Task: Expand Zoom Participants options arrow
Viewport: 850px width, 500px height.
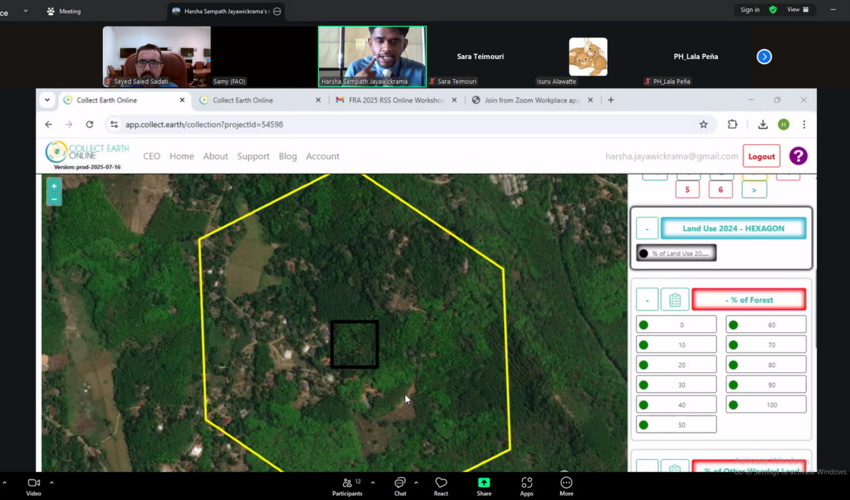Action: 373,483
